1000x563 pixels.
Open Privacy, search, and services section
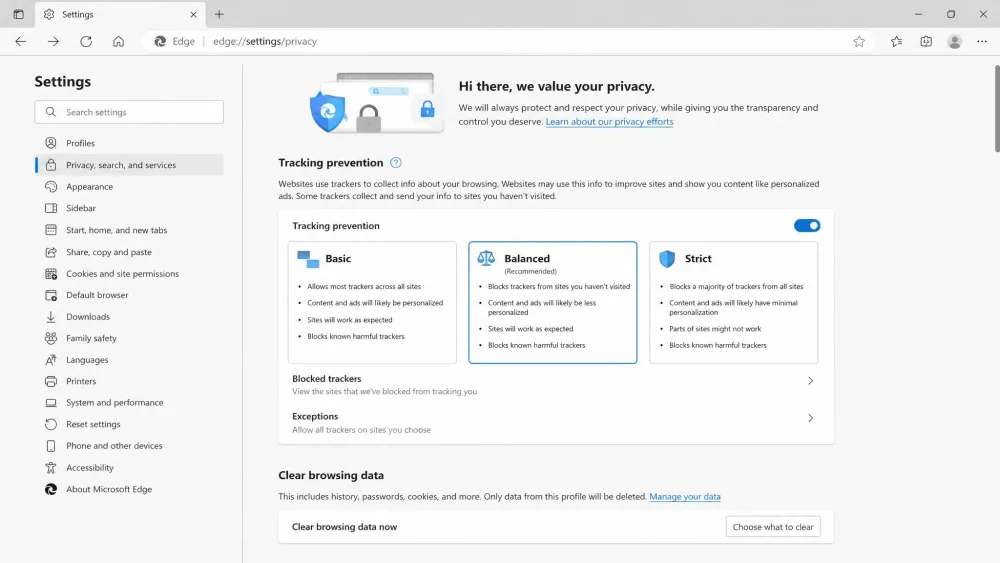tap(129, 165)
